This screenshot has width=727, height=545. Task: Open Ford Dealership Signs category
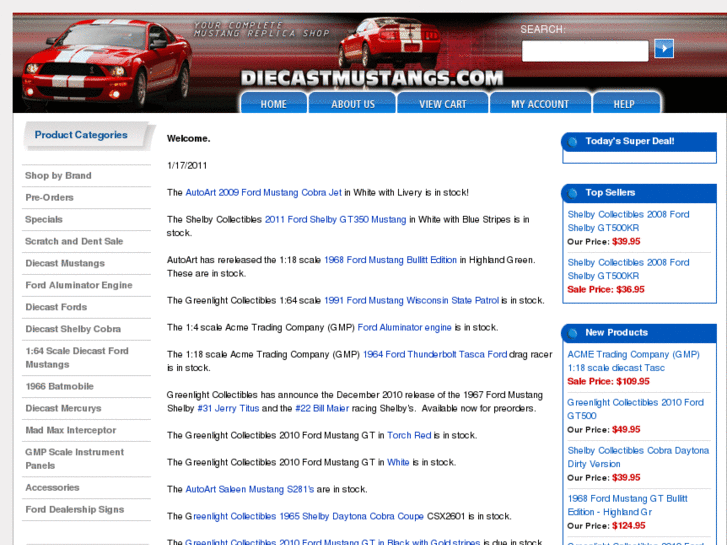pyautogui.click(x=75, y=509)
